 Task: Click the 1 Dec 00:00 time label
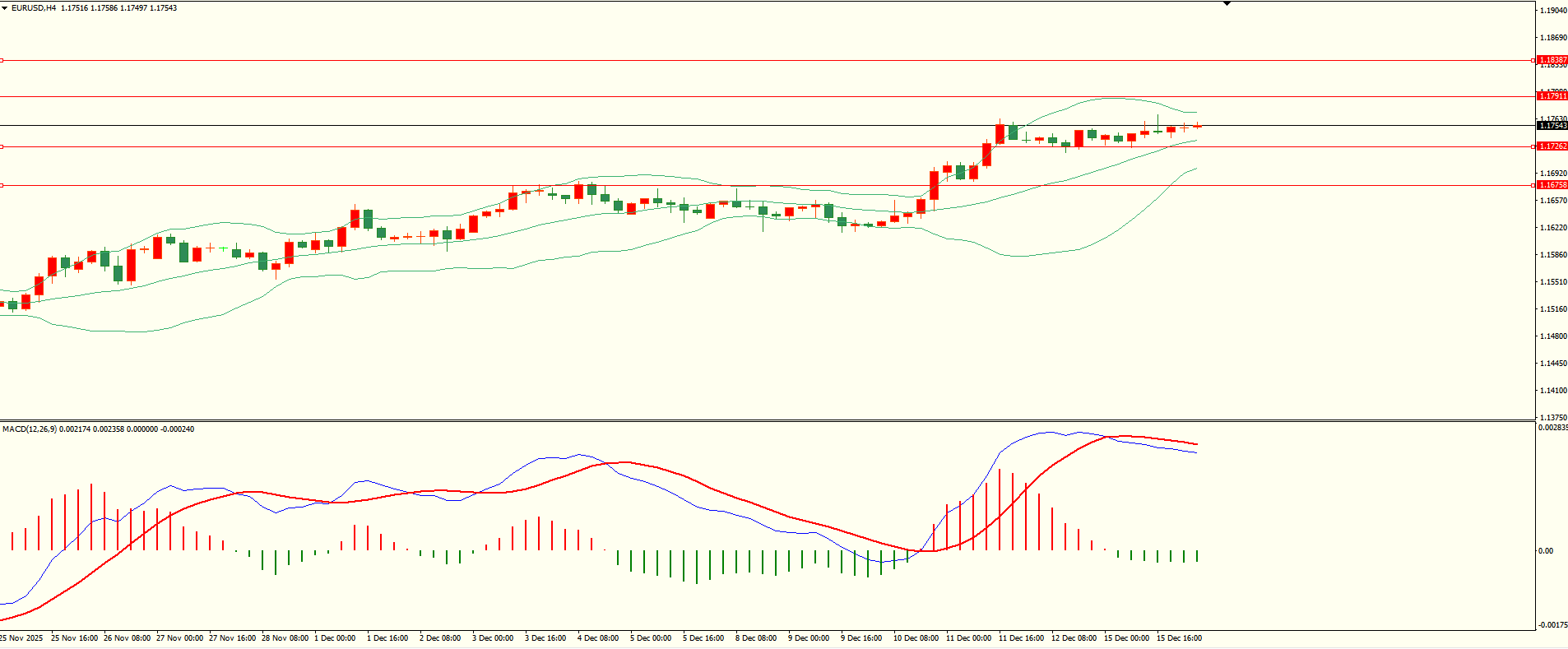(335, 638)
